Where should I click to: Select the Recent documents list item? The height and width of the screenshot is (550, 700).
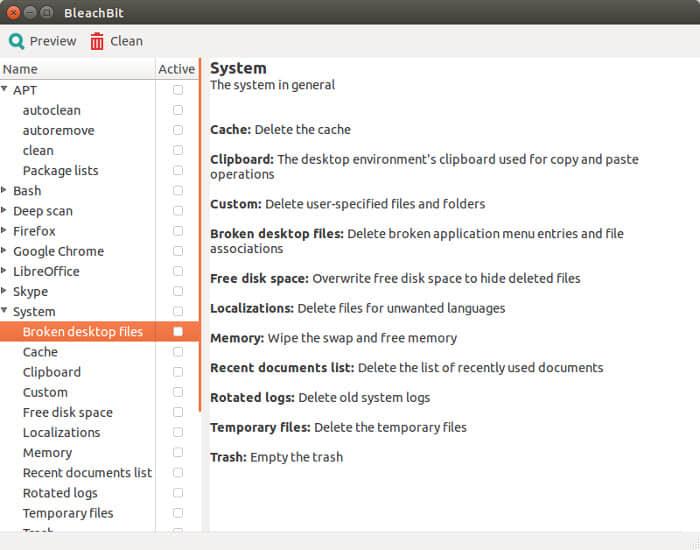point(87,473)
